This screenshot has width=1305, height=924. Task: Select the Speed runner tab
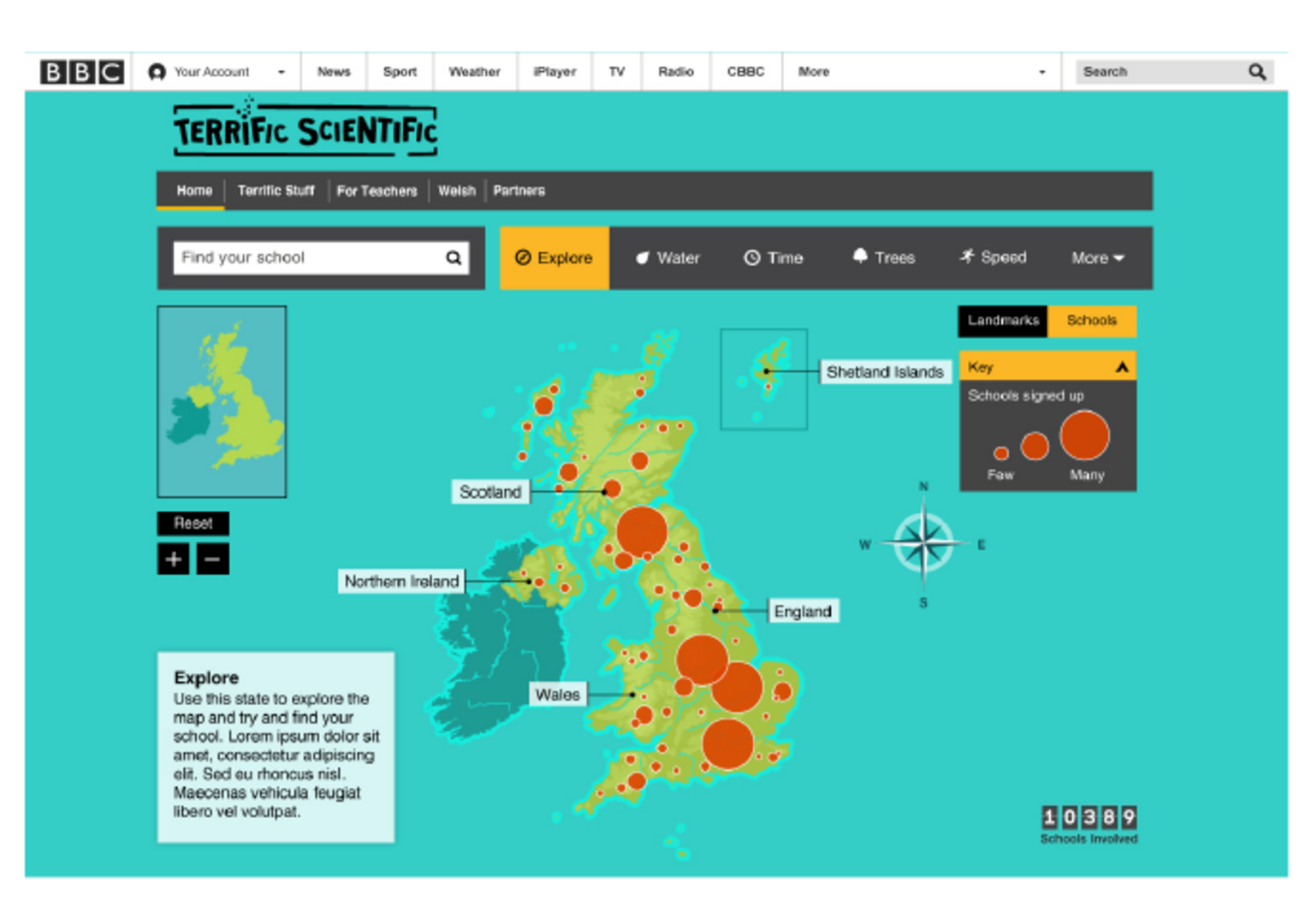coord(993,258)
